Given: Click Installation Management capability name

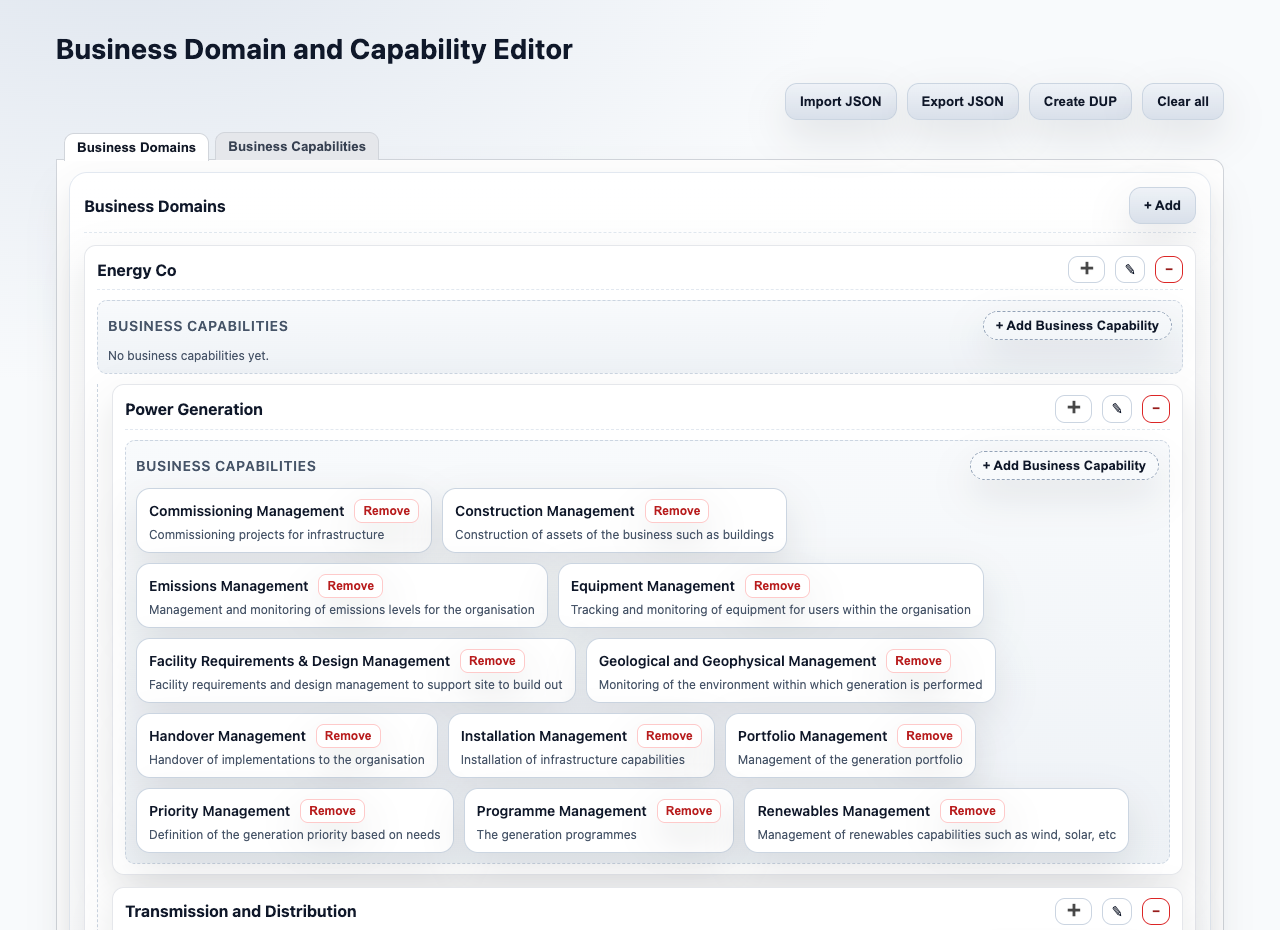Looking at the screenshot, I should pos(544,736).
